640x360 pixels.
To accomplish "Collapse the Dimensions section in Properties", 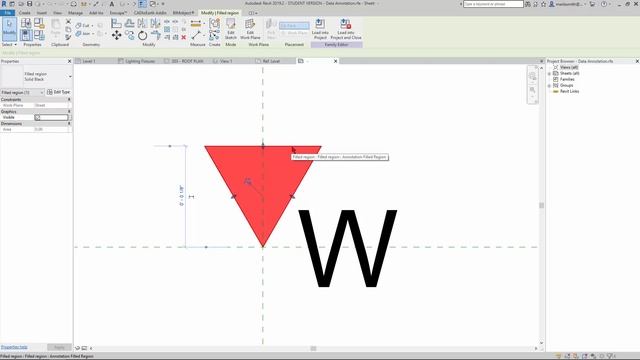I will 69,123.
